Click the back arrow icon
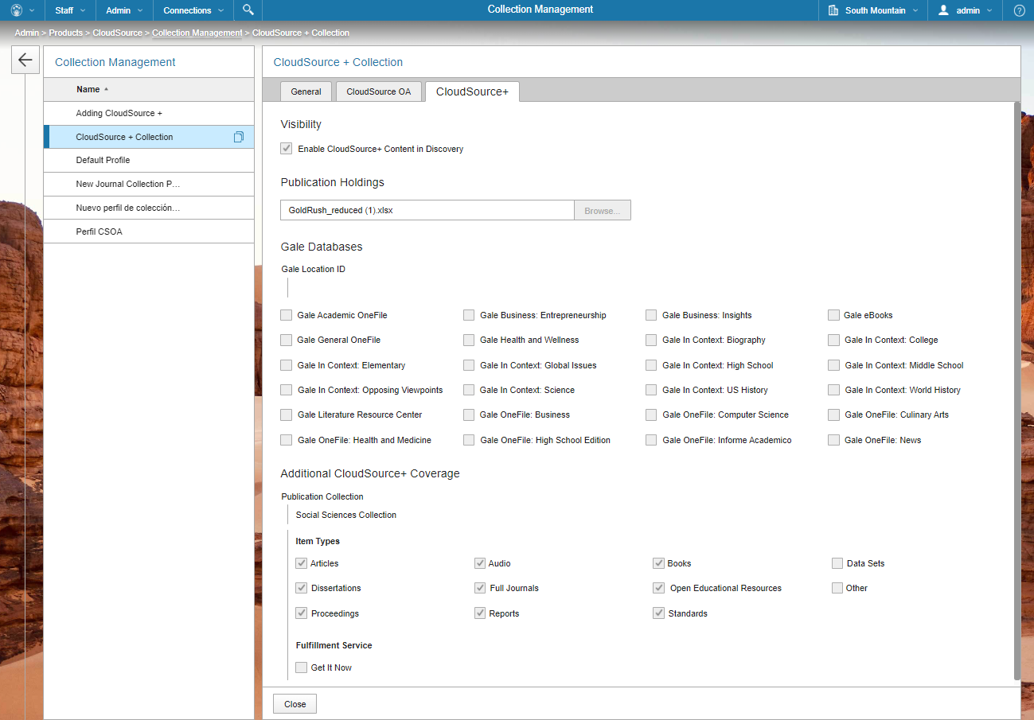This screenshot has height=720, width=1034. [25, 60]
